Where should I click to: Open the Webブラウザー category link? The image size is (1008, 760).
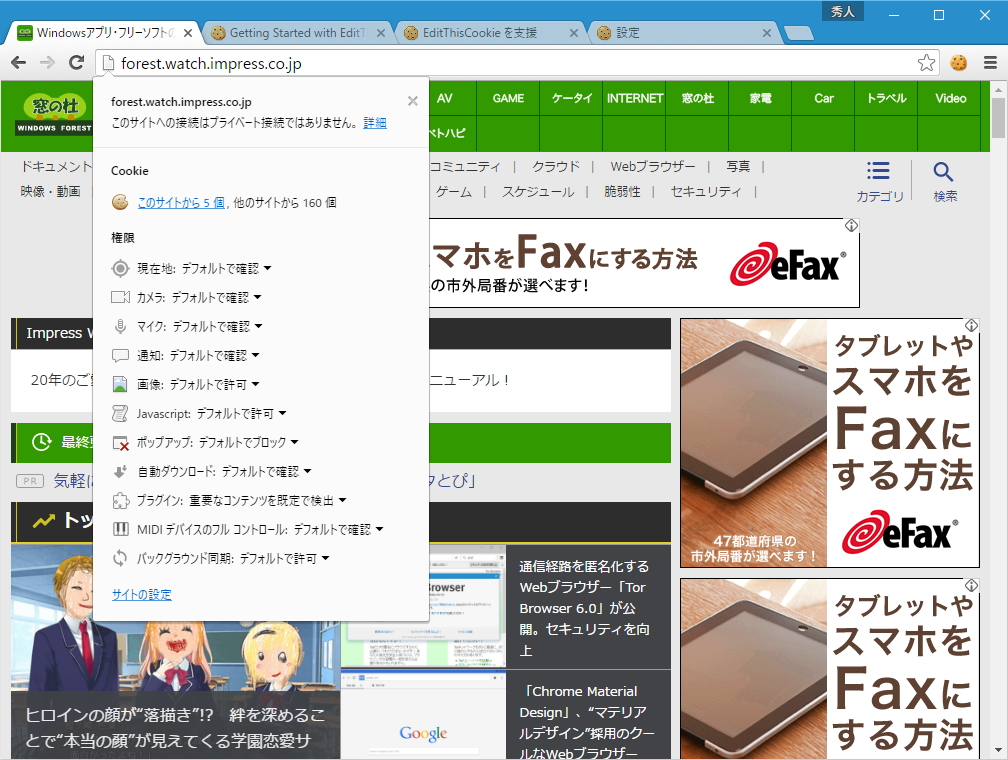point(652,167)
